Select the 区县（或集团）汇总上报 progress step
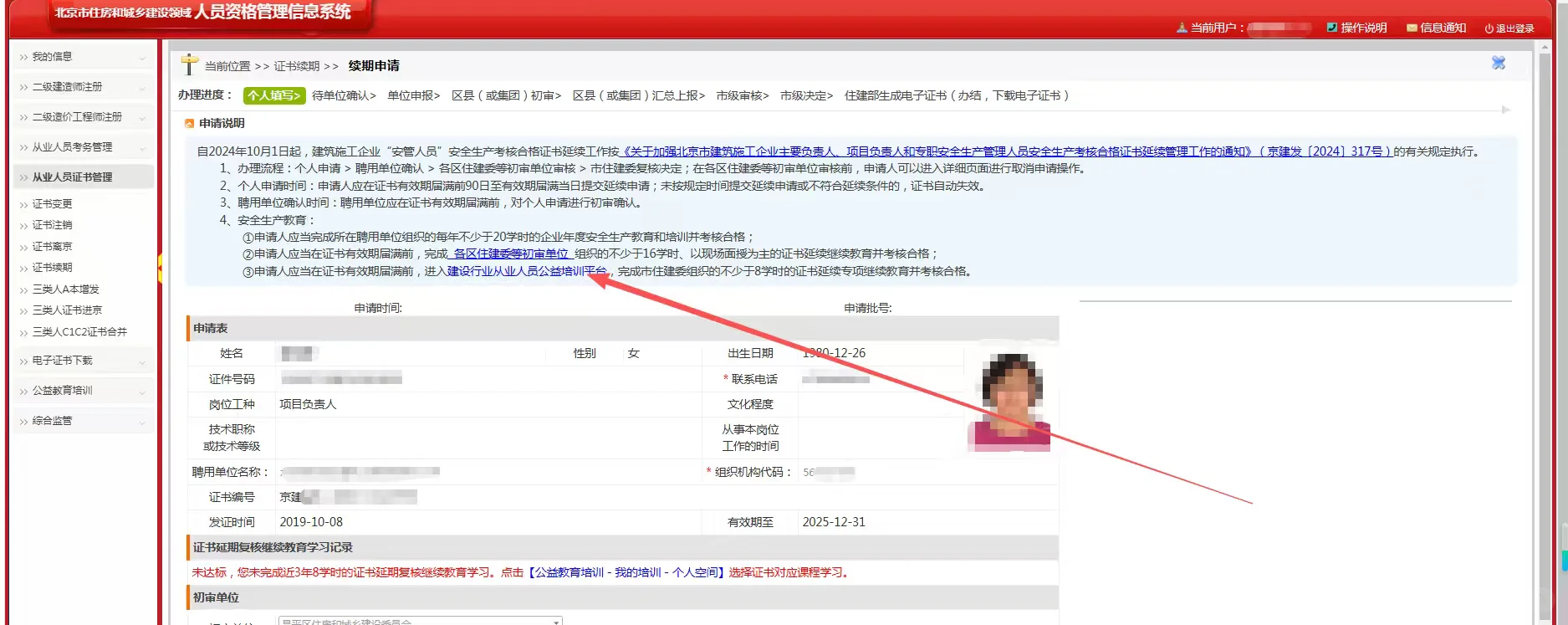 pos(639,95)
